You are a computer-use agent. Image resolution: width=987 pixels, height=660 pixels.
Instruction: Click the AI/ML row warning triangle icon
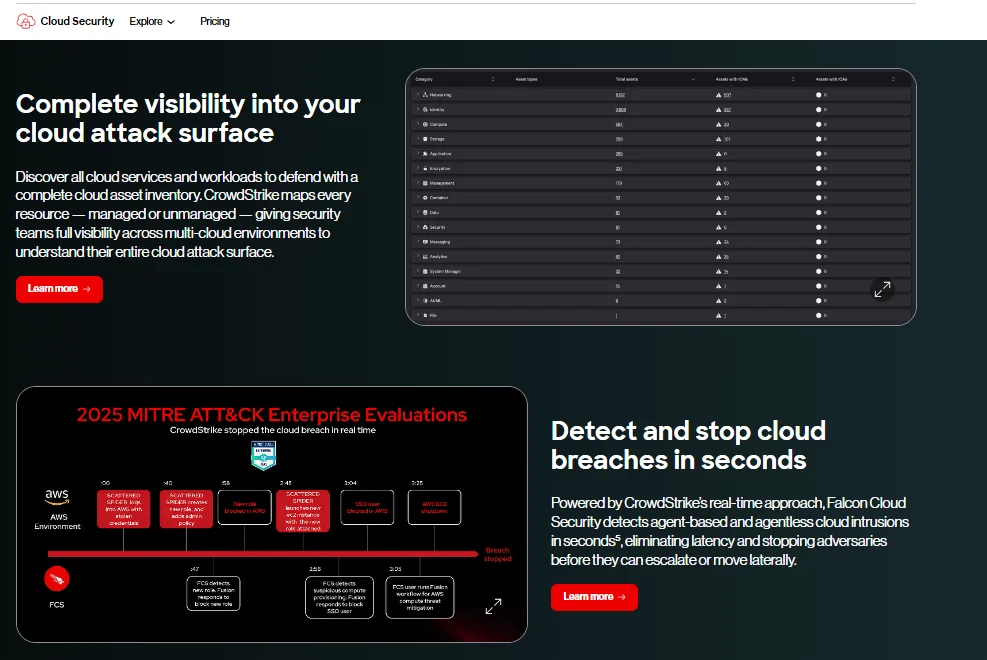pos(718,301)
